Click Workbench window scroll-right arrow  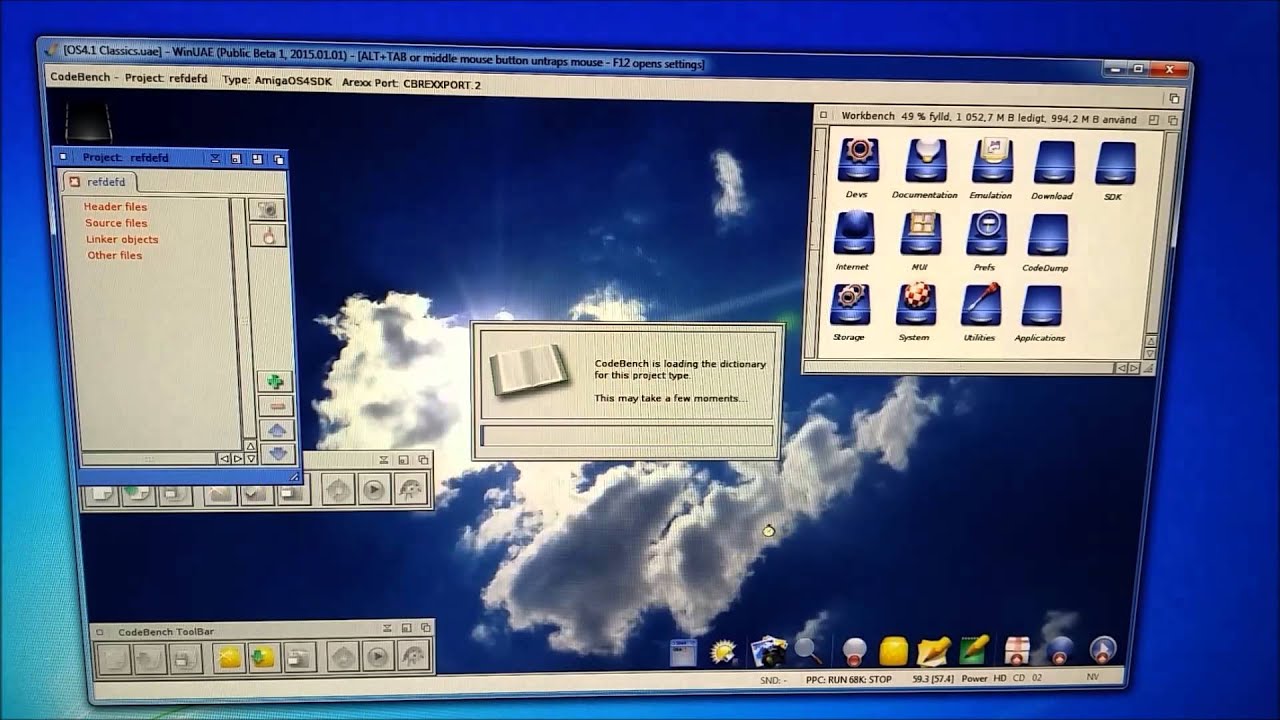(1134, 368)
